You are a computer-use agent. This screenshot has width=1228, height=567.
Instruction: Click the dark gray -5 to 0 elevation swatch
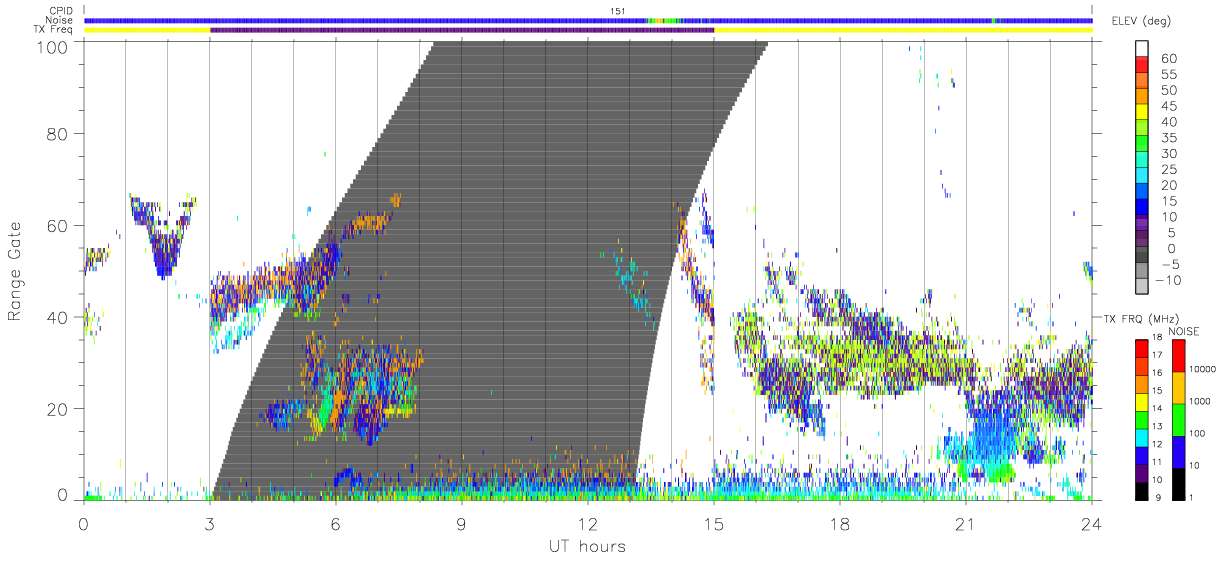click(1143, 256)
